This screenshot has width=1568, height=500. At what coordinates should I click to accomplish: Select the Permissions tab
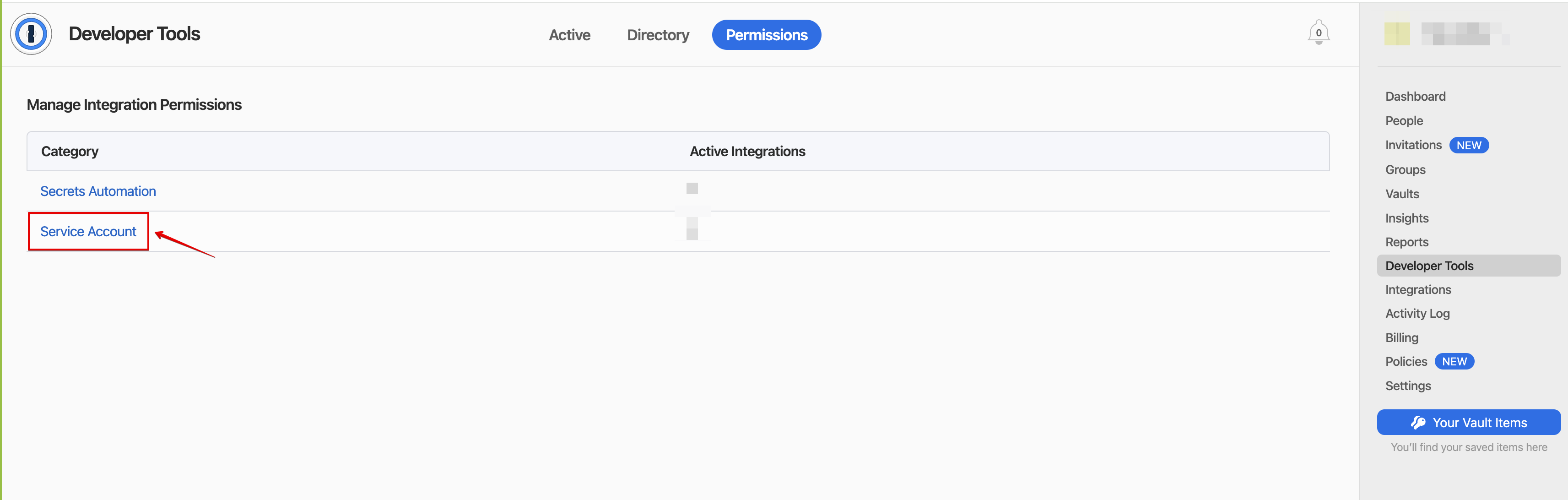pyautogui.click(x=766, y=35)
